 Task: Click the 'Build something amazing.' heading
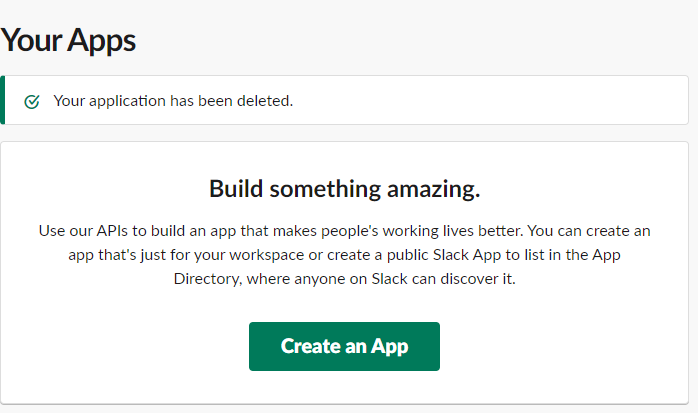(x=345, y=189)
